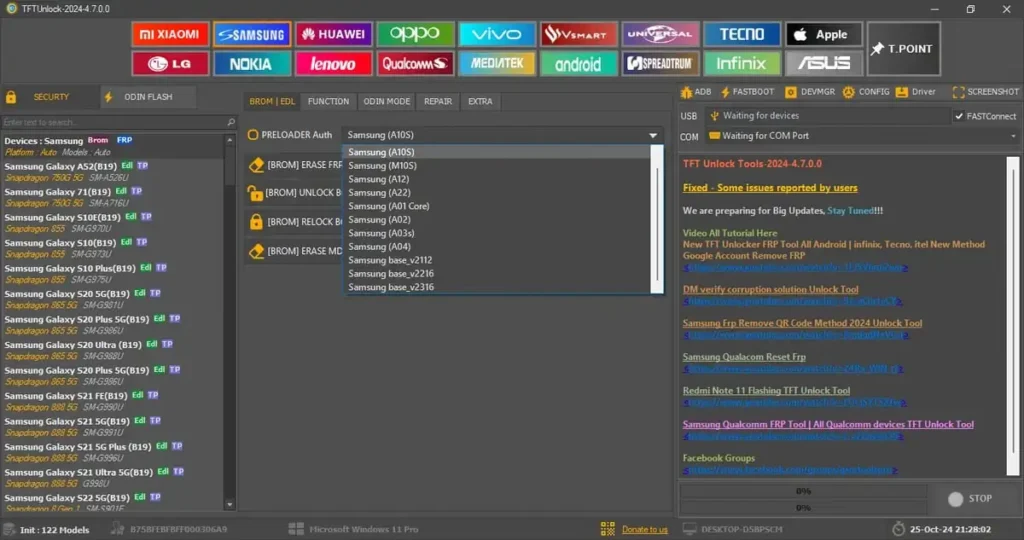Select the Qualcomm brand button
This screenshot has width=1024, height=540.
coord(415,63)
